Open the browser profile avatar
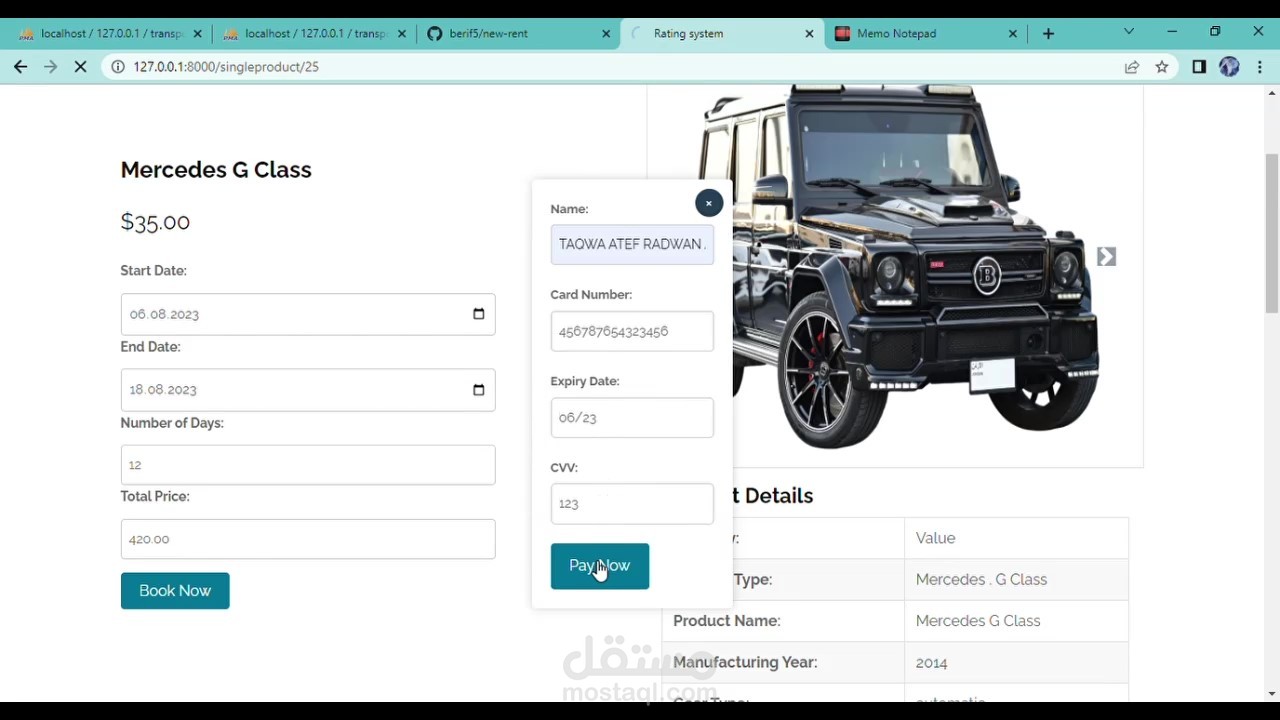 click(1229, 67)
